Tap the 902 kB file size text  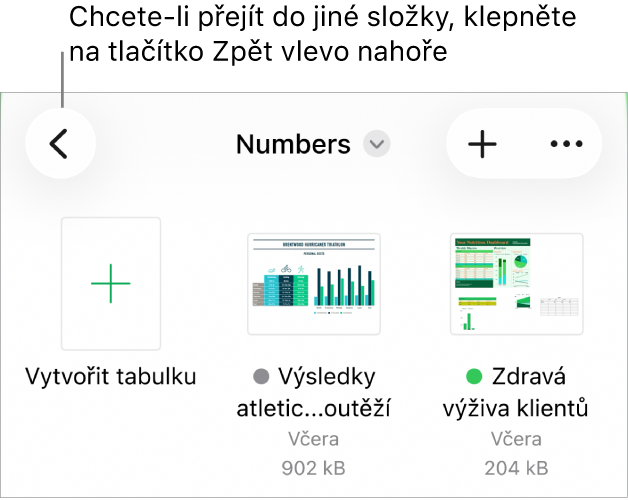(x=313, y=468)
